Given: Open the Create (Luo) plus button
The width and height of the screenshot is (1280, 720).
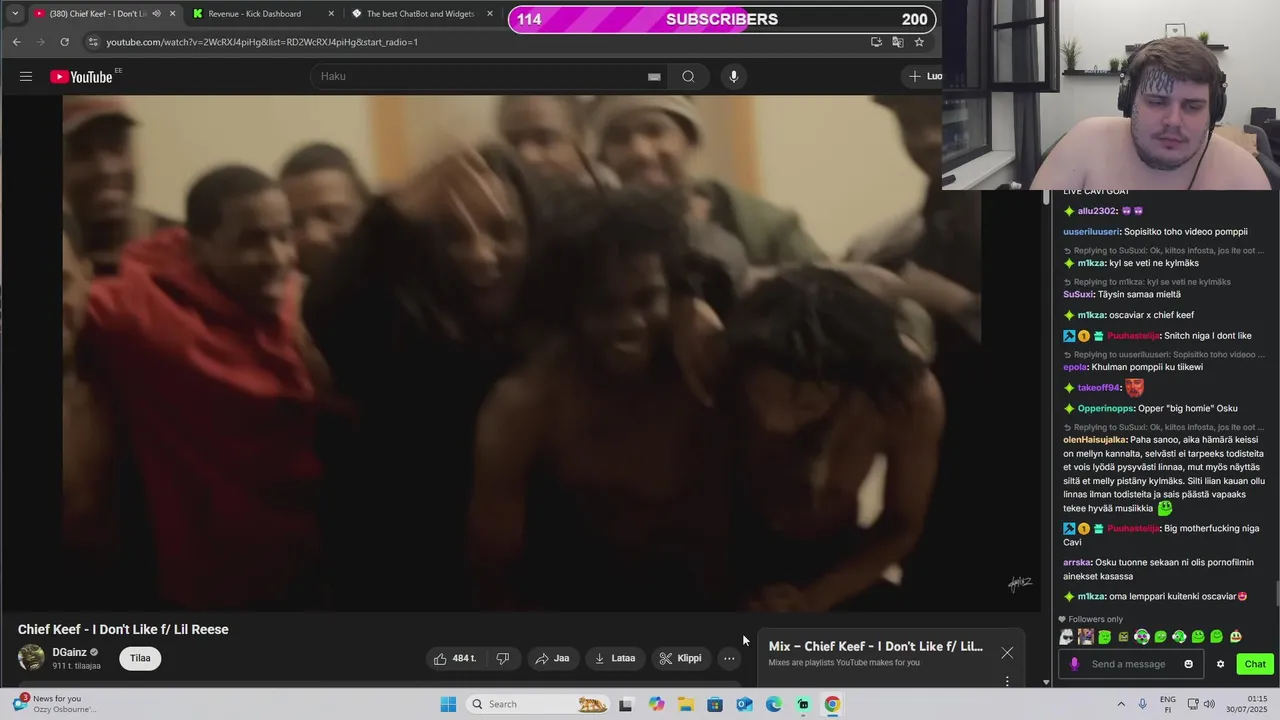Looking at the screenshot, I should 924,76.
